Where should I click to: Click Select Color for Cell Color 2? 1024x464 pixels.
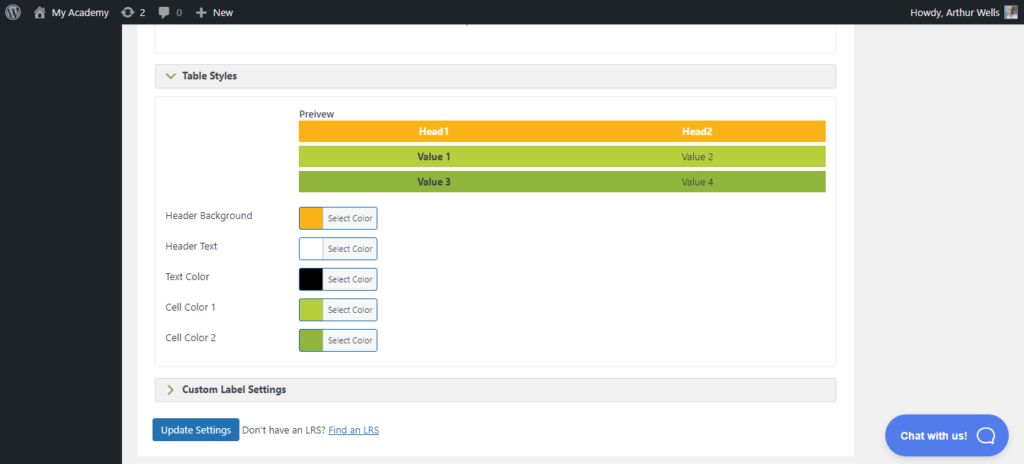click(x=350, y=340)
